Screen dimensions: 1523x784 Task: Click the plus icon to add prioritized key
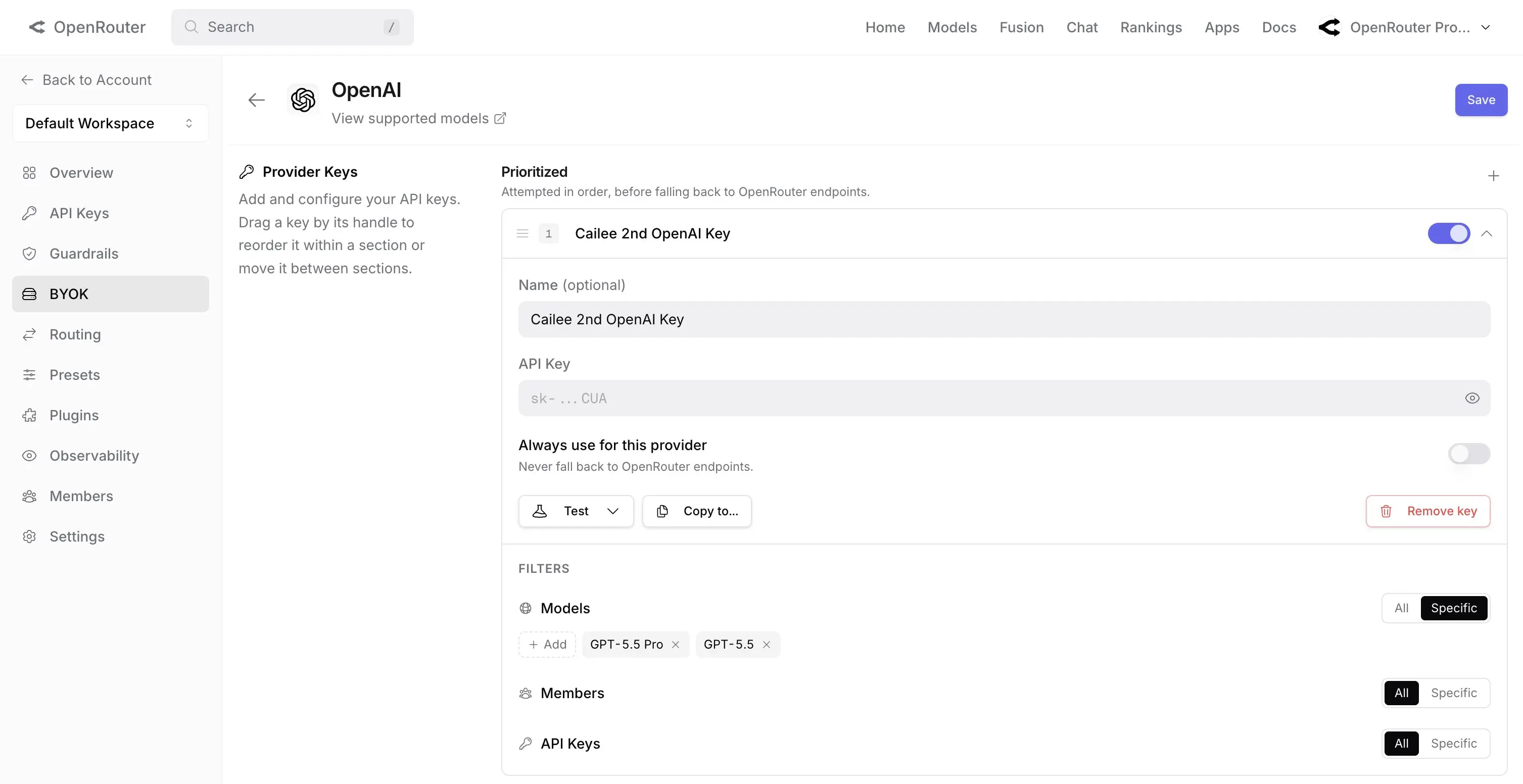coord(1493,176)
